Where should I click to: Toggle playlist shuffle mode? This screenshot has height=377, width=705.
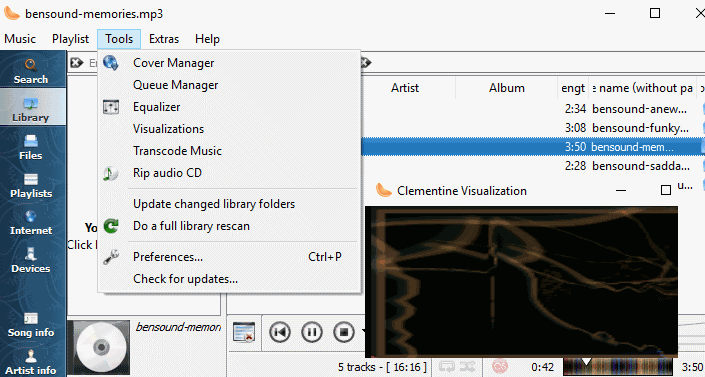tap(467, 367)
